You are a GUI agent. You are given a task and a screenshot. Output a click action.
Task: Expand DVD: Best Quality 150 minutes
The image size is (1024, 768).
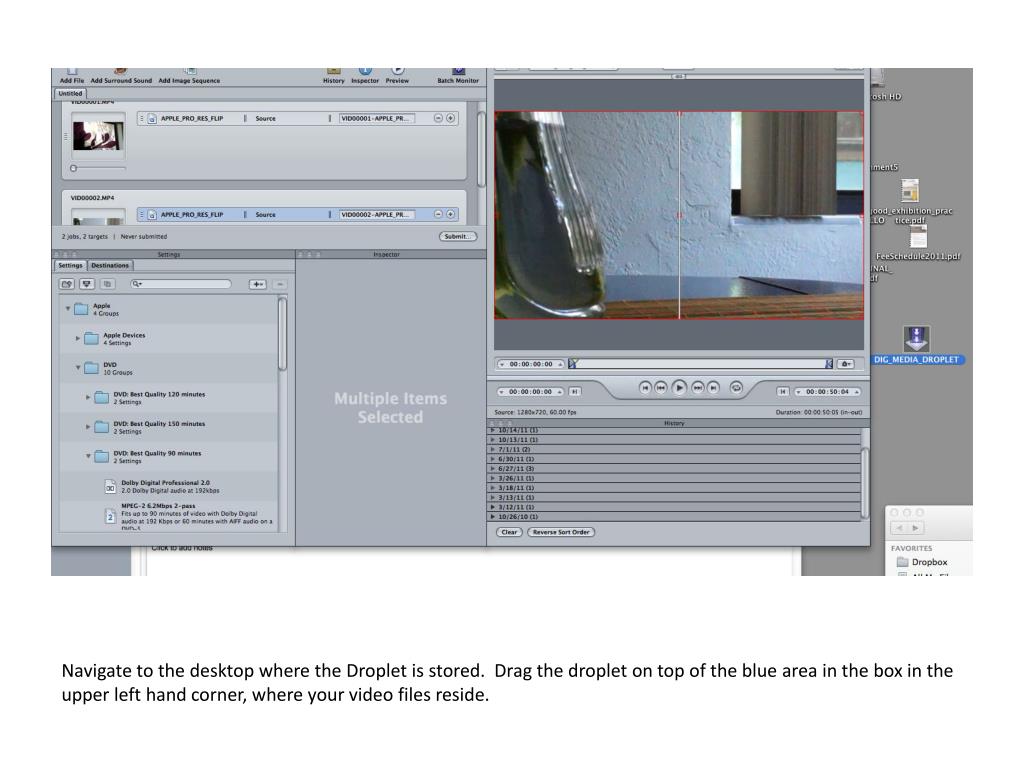(88, 426)
